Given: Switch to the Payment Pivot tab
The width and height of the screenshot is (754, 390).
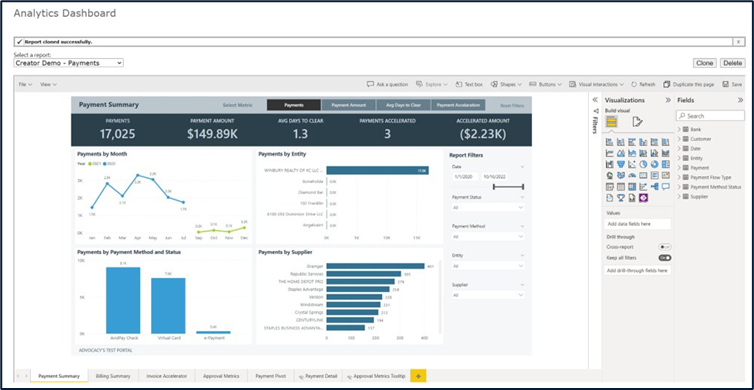Looking at the screenshot, I should (271, 376).
